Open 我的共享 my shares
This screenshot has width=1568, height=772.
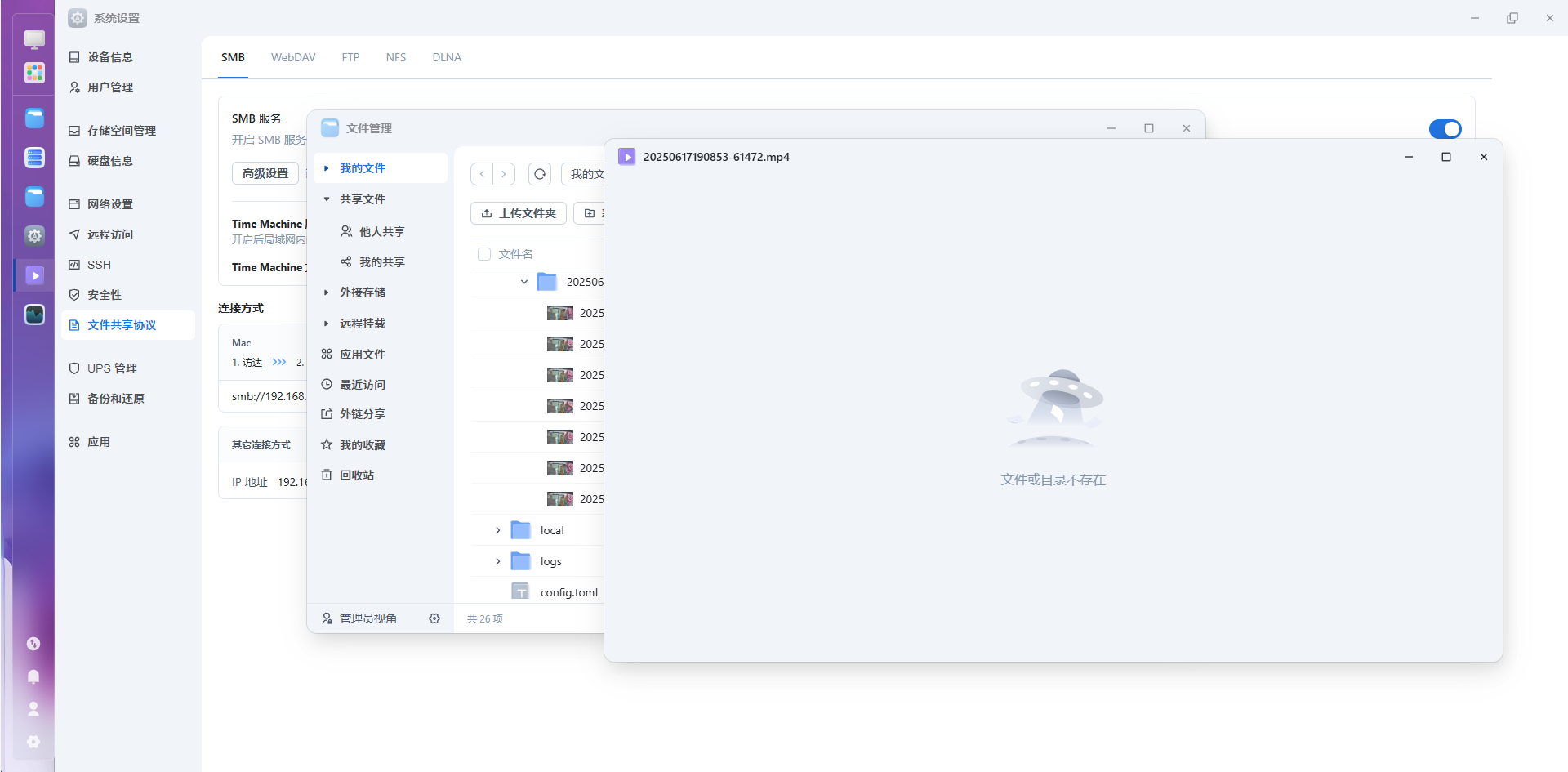tap(381, 262)
